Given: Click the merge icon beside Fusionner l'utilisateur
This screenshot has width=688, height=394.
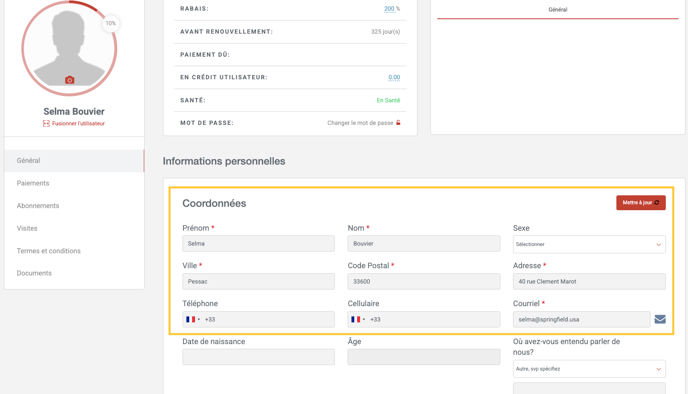Looking at the screenshot, I should [46, 124].
